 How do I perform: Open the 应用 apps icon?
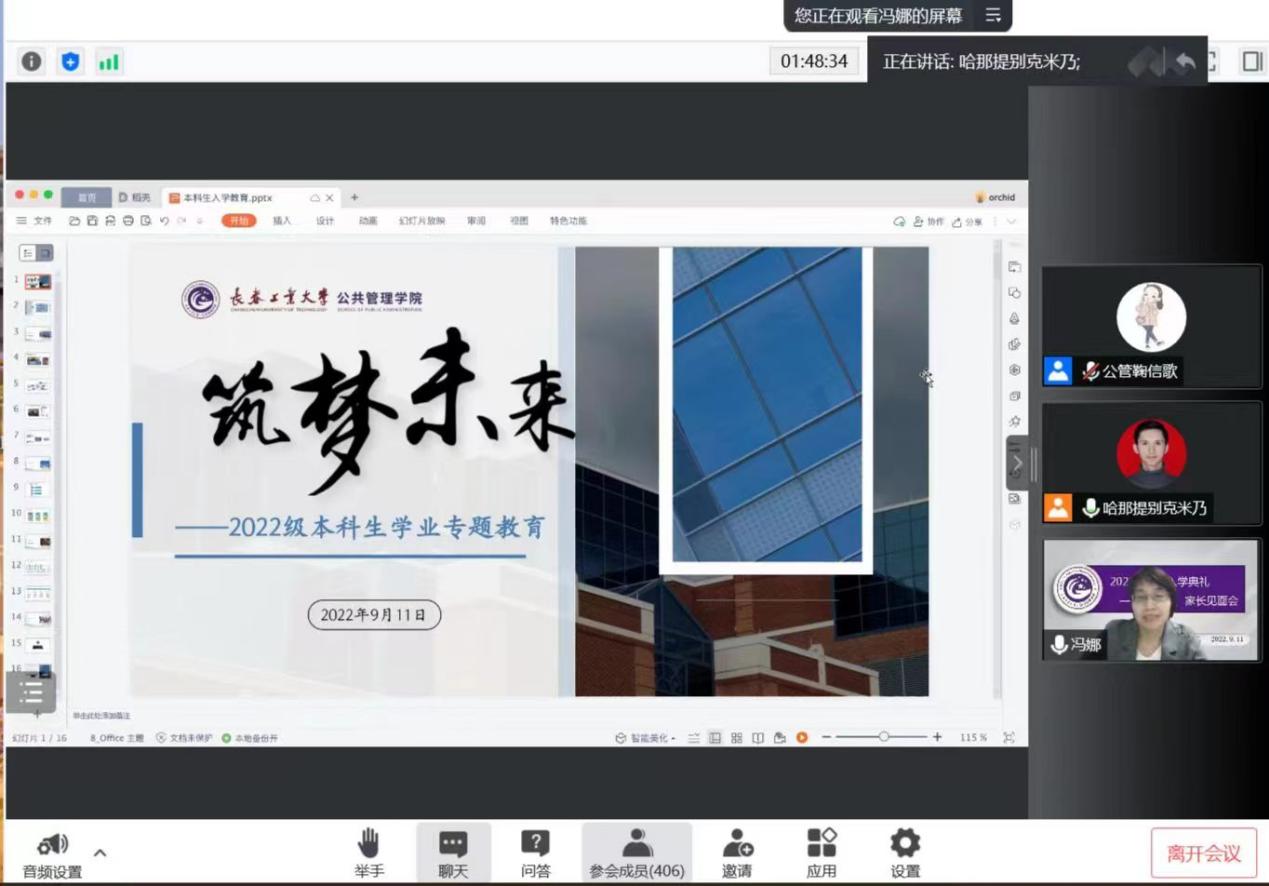point(821,853)
